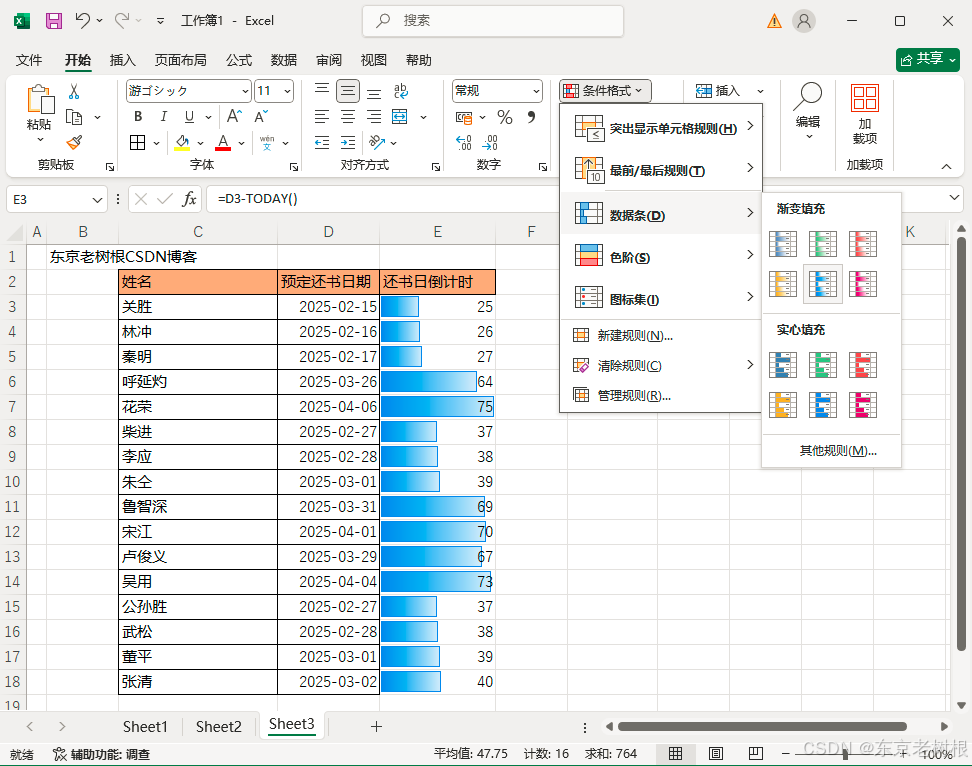This screenshot has width=972, height=766.
Task: Click the Save icon in title bar
Action: (54, 20)
